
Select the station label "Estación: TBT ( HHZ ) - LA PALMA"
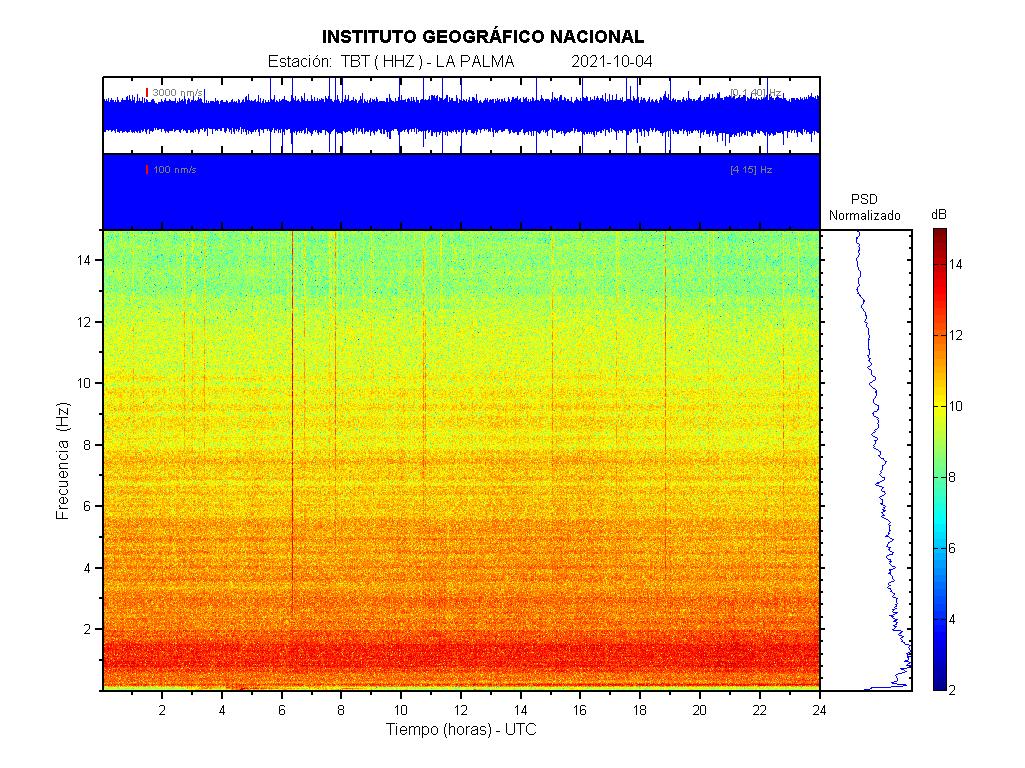tap(391, 61)
